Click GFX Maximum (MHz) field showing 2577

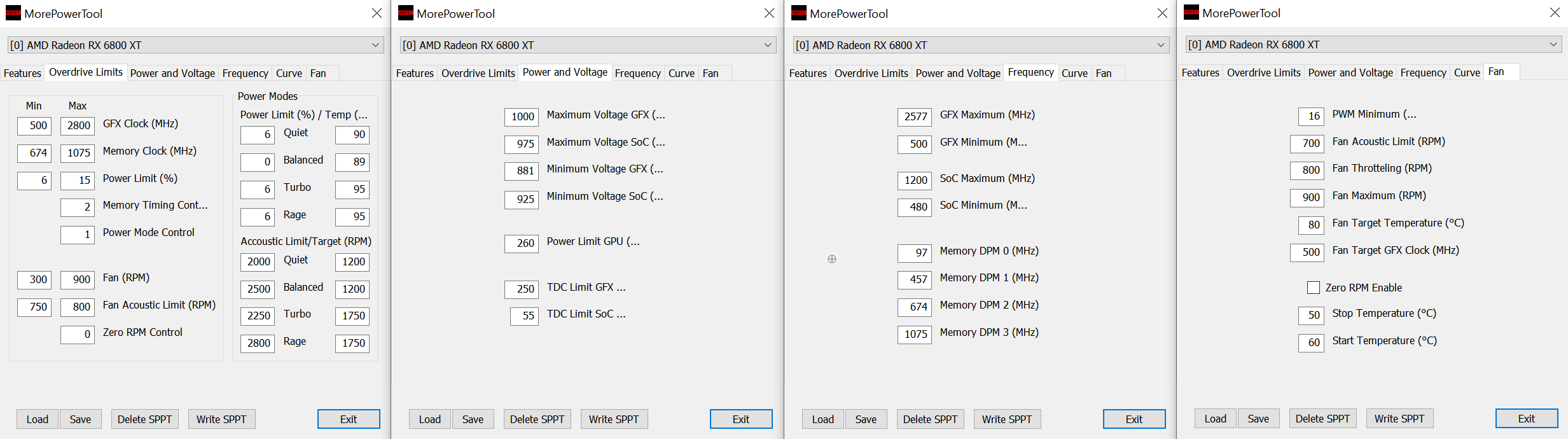click(915, 117)
